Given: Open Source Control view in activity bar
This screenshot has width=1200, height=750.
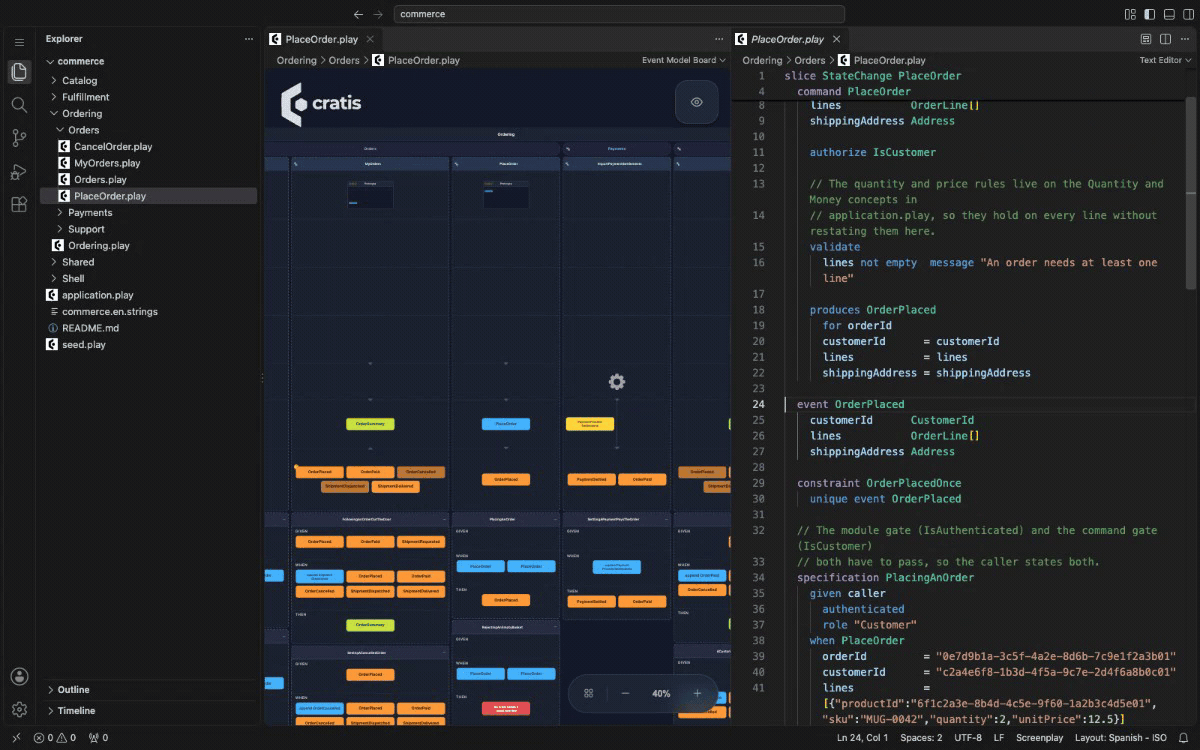Looking at the screenshot, I should pos(19,138).
